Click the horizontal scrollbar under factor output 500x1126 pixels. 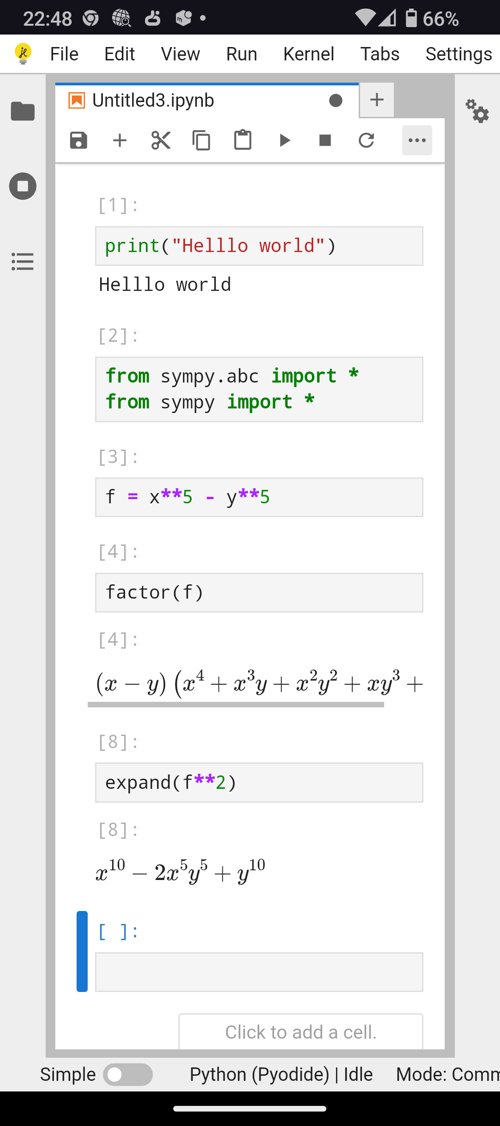pyautogui.click(x=236, y=704)
